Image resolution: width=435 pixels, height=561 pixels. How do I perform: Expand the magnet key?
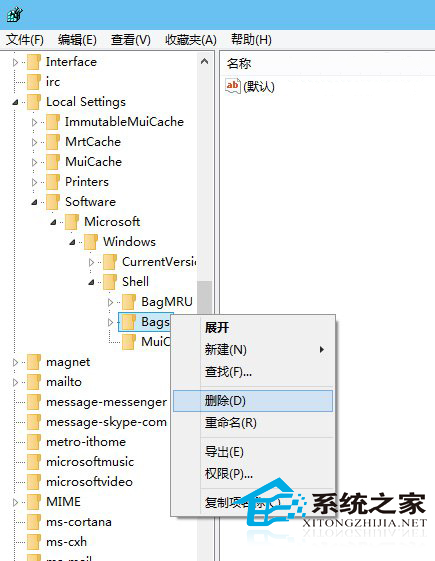(x=15, y=363)
